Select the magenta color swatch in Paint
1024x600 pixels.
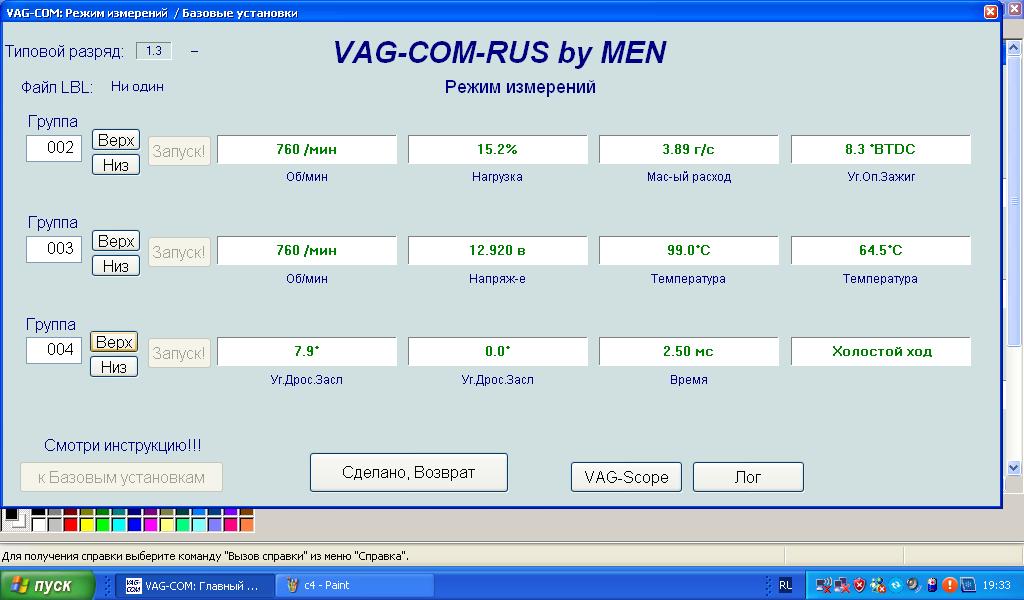(x=151, y=524)
